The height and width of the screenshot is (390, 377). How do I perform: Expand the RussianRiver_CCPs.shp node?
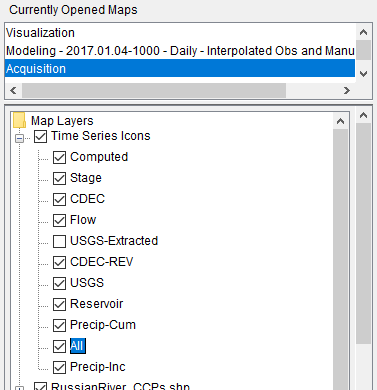click(20, 388)
